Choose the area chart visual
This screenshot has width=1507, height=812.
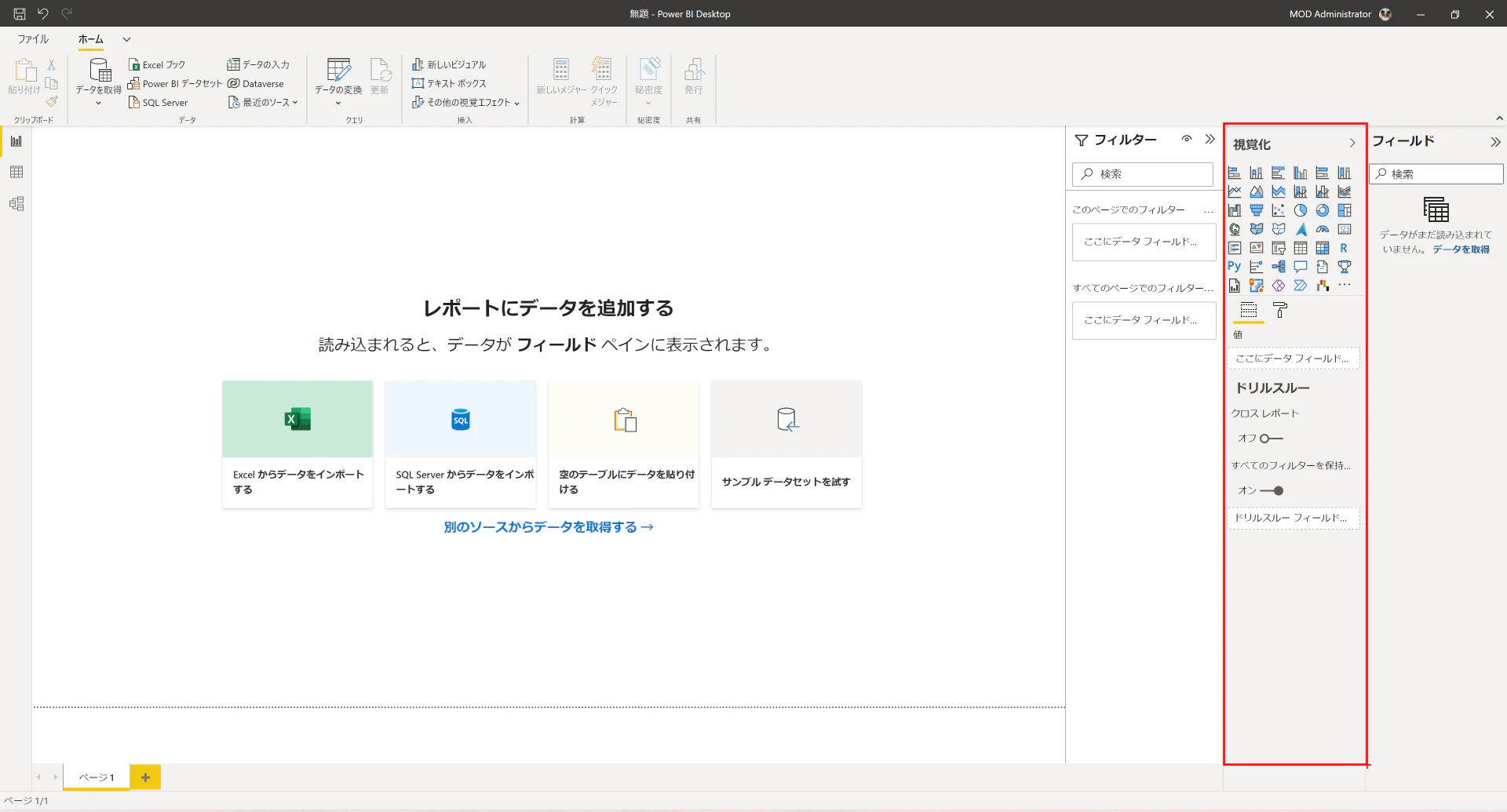[1257, 191]
